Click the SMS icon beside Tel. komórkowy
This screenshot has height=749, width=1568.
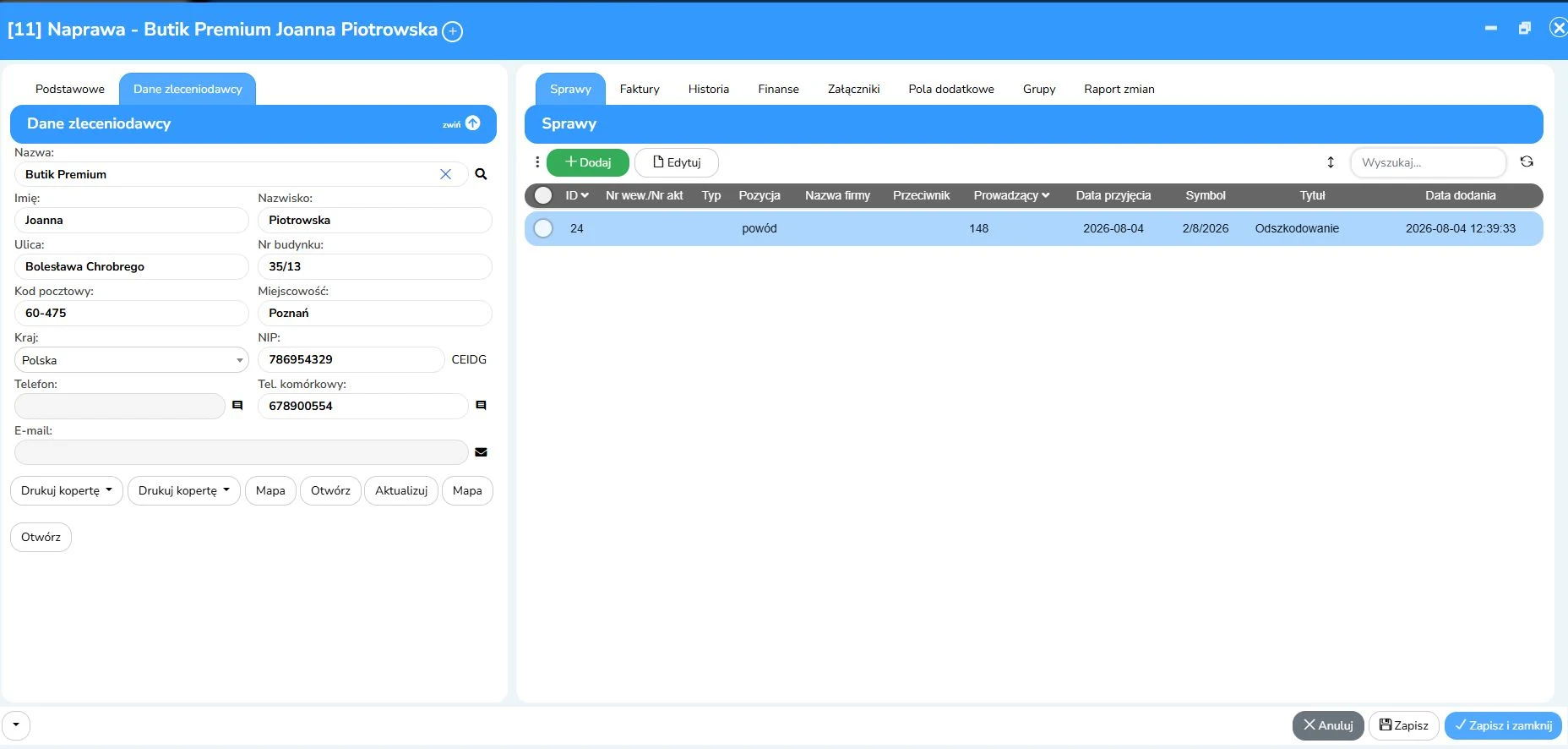coord(481,406)
